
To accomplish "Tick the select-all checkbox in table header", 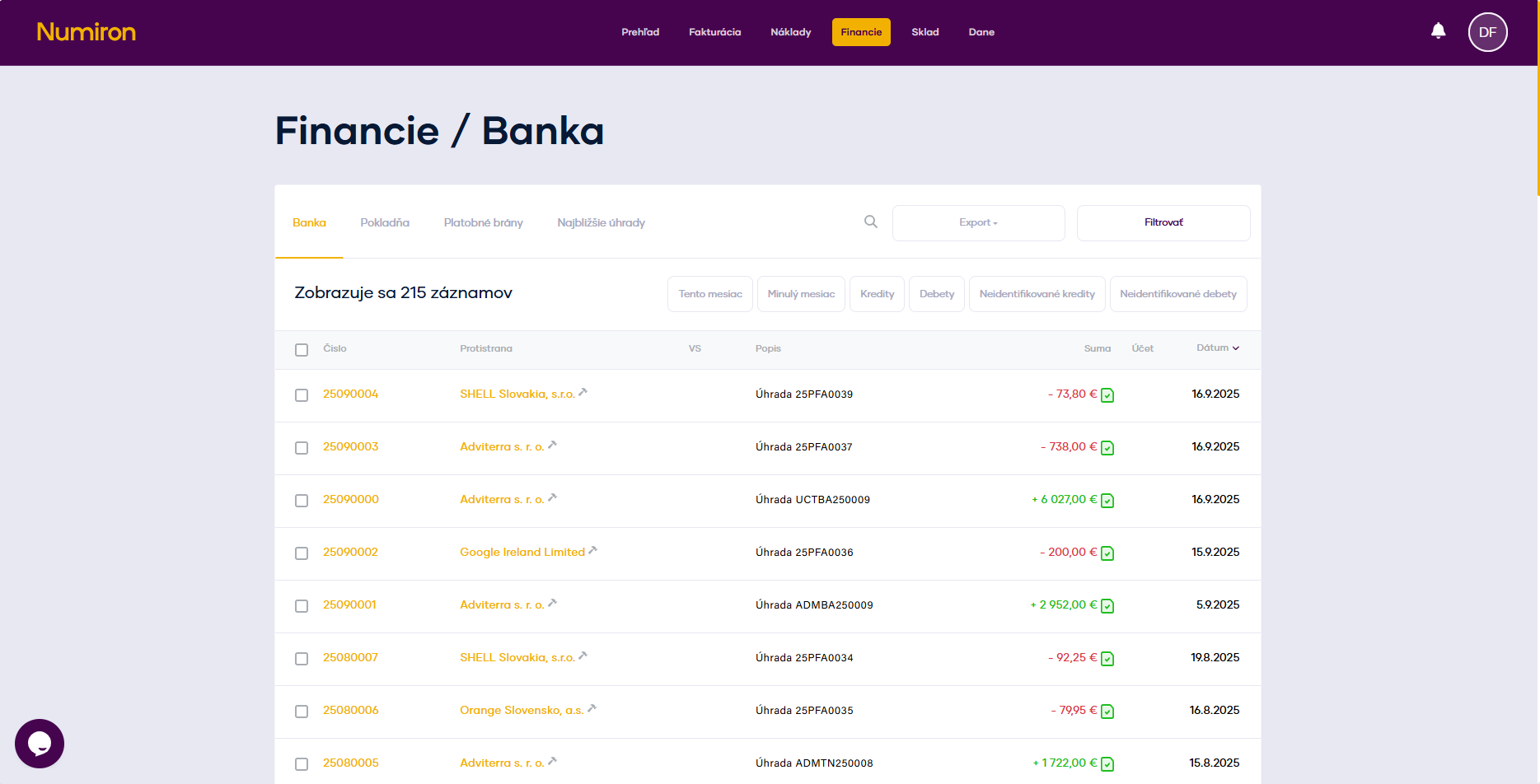I will click(302, 350).
